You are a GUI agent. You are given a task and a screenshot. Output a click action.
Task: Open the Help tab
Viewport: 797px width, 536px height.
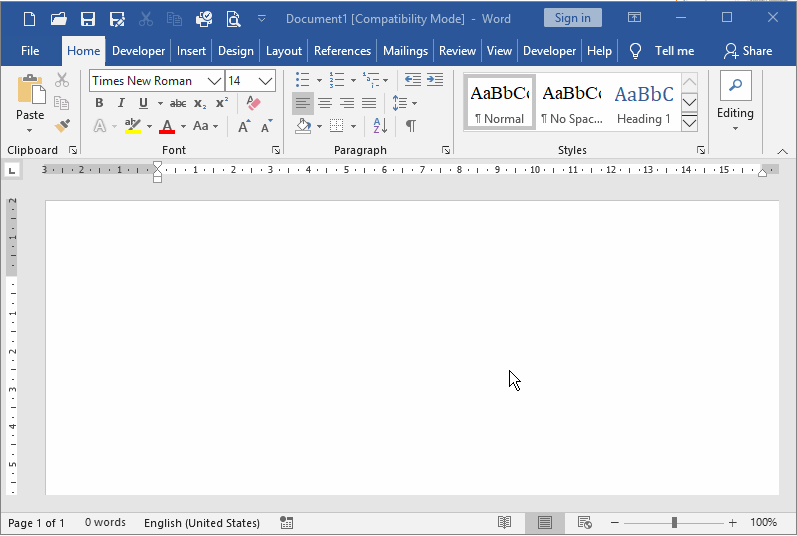[x=599, y=51]
